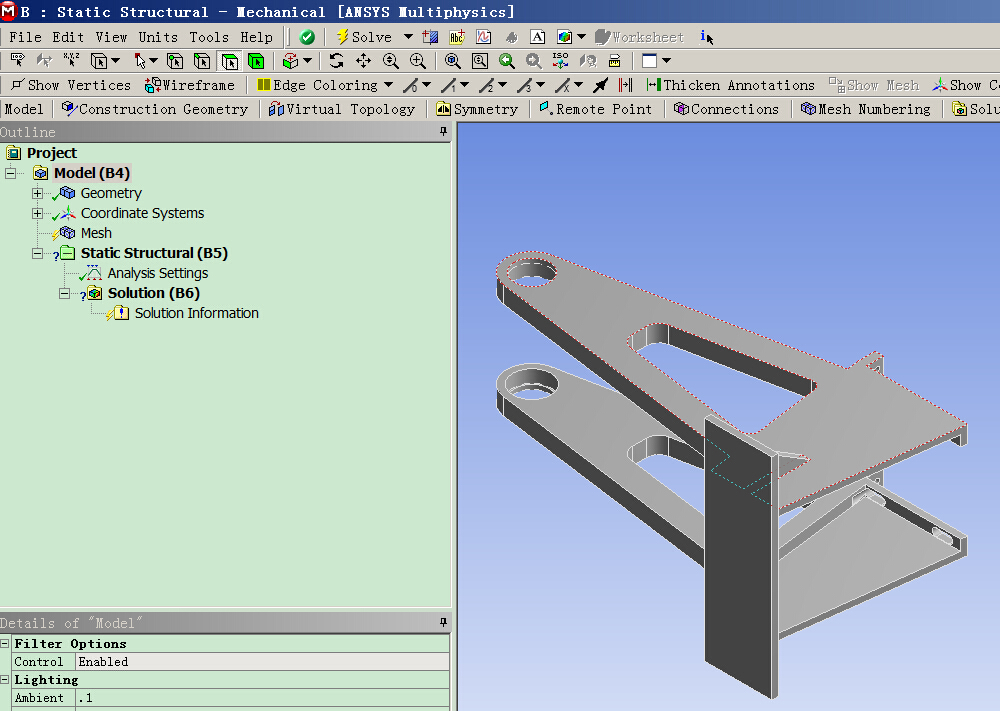Select the Face selection filter icon

229,61
